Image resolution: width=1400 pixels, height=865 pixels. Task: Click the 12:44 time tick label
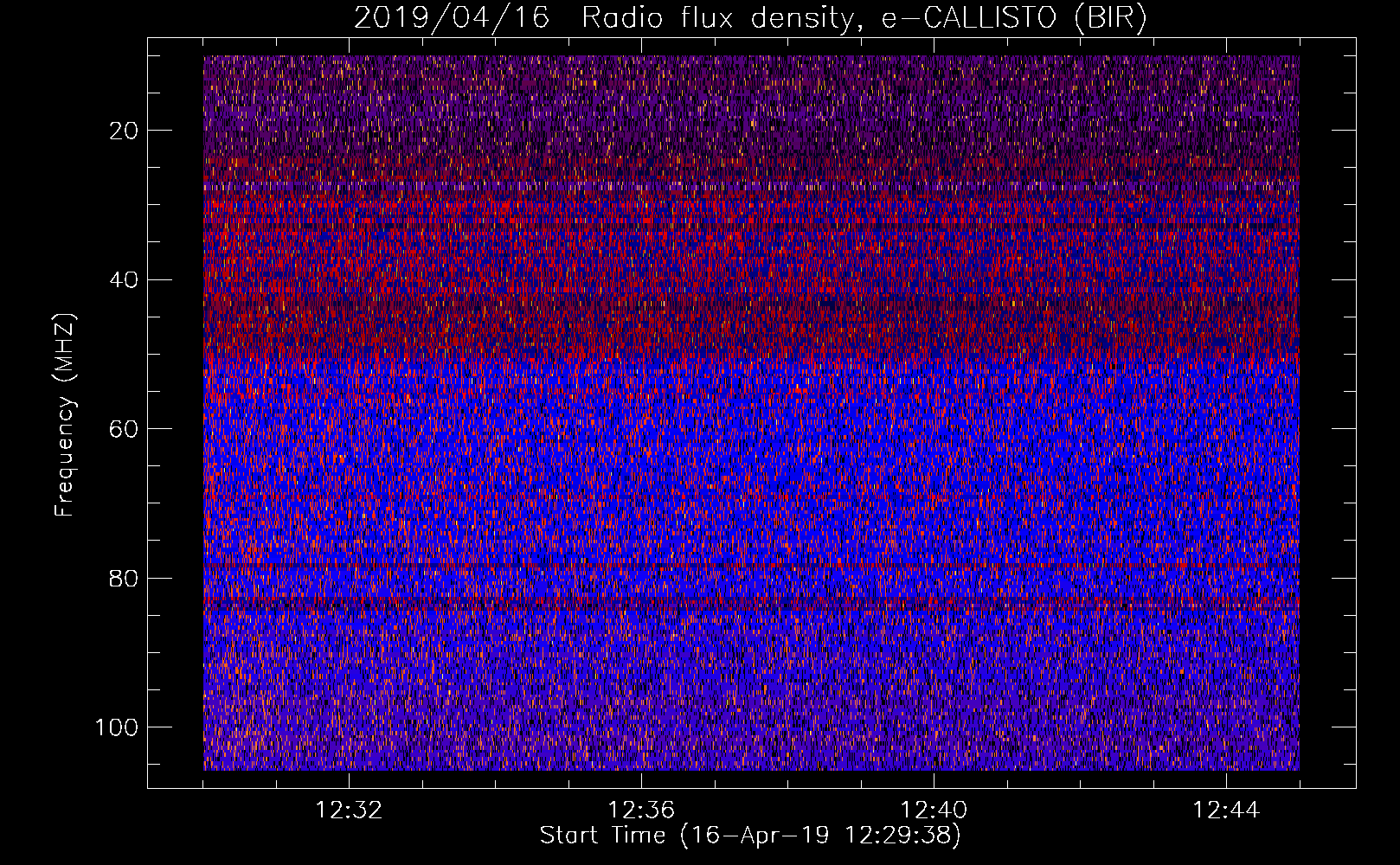(x=1226, y=811)
